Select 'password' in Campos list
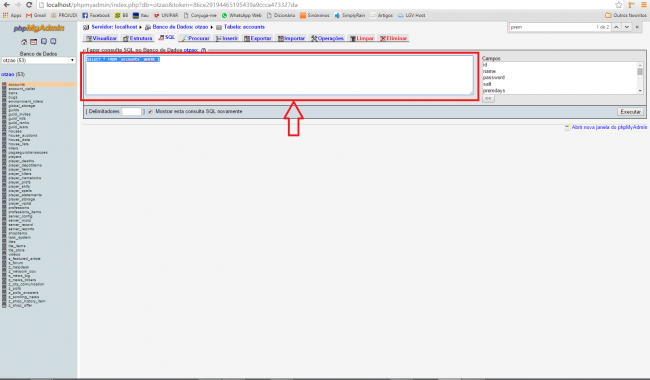The width and height of the screenshot is (650, 380). (x=494, y=77)
